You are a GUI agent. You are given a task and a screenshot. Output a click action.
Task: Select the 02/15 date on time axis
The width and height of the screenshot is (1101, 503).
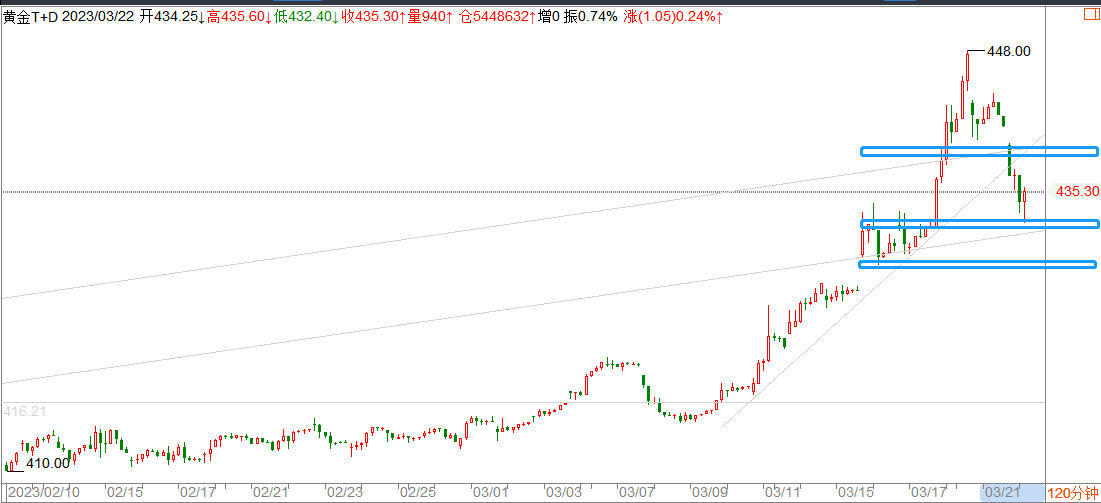pyautogui.click(x=124, y=490)
